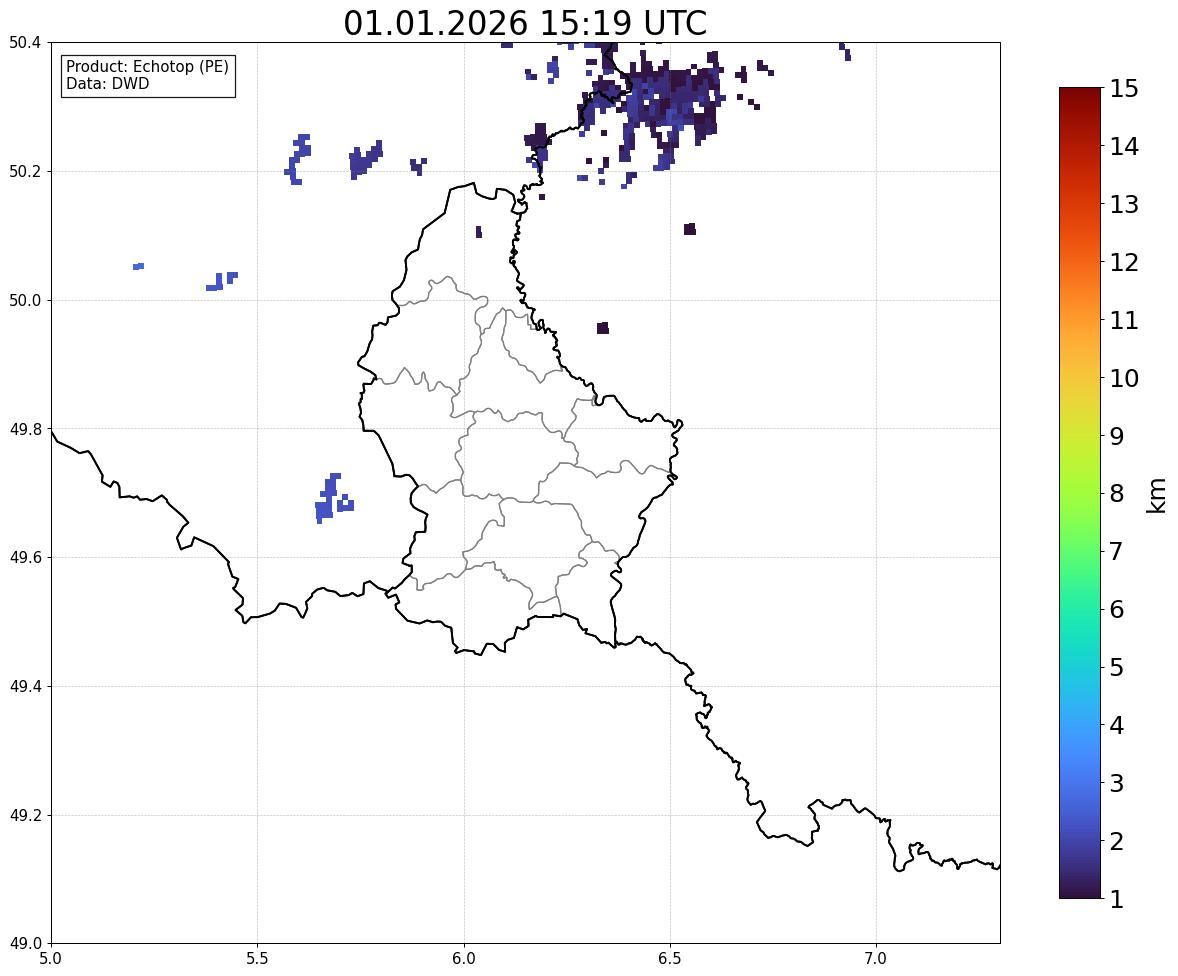The height and width of the screenshot is (976, 1178).
Task: Click the x-axis longitude label '7.0'
Action: pyautogui.click(x=876, y=959)
